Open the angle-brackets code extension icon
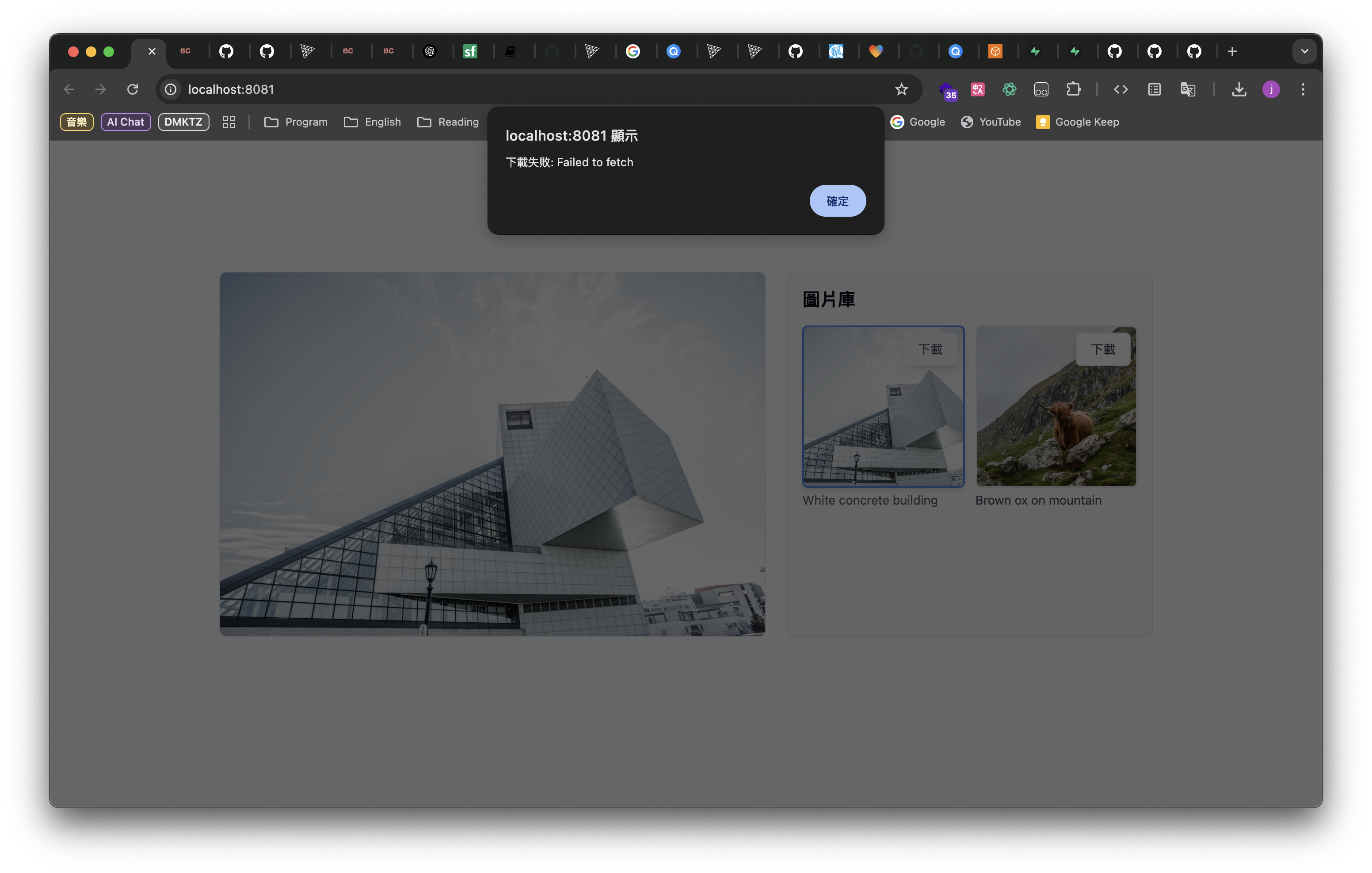The image size is (1372, 873). point(1120,89)
